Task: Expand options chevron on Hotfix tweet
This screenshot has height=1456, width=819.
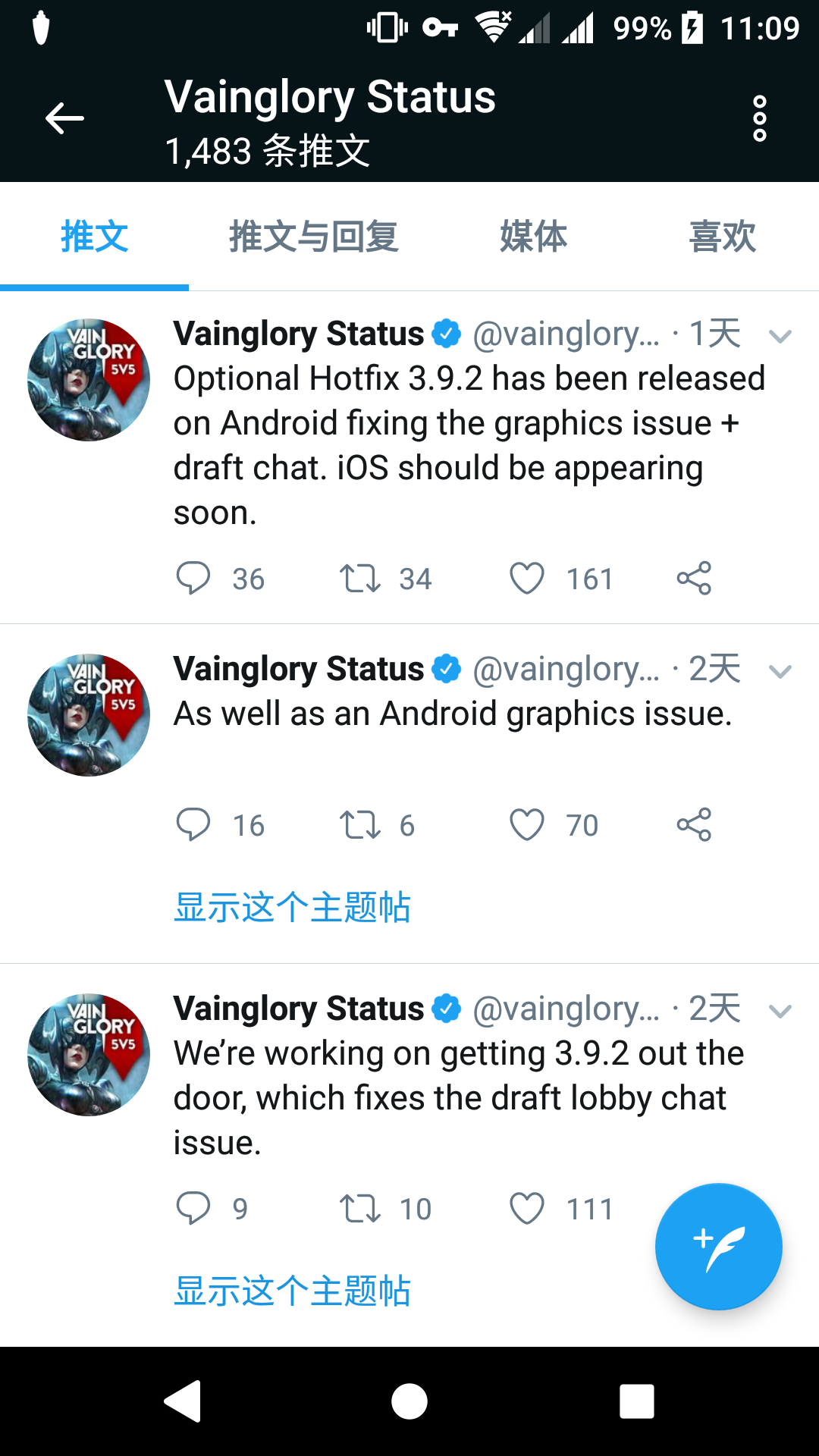Action: point(780,336)
